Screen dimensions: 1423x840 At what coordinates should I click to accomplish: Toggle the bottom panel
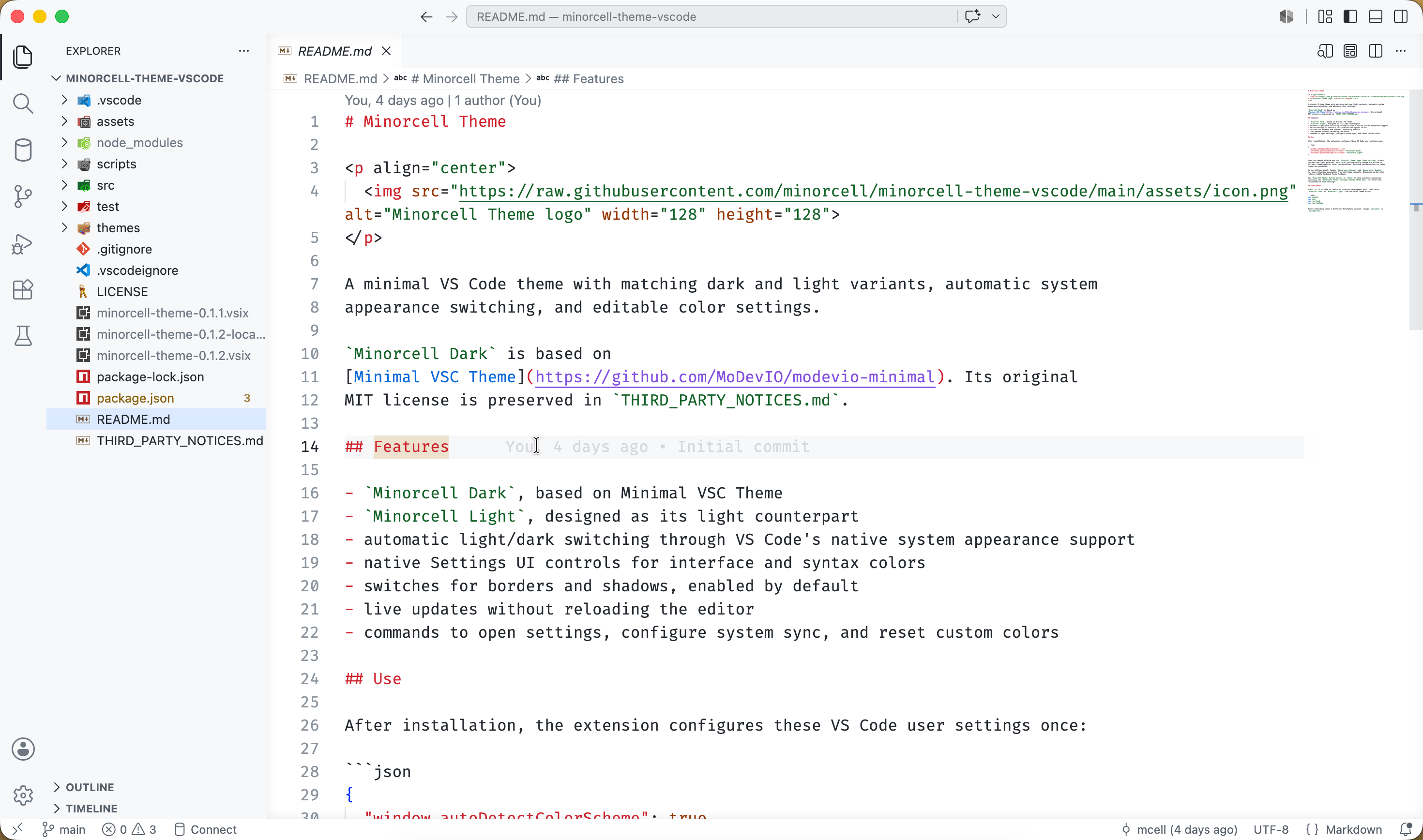(x=1376, y=16)
